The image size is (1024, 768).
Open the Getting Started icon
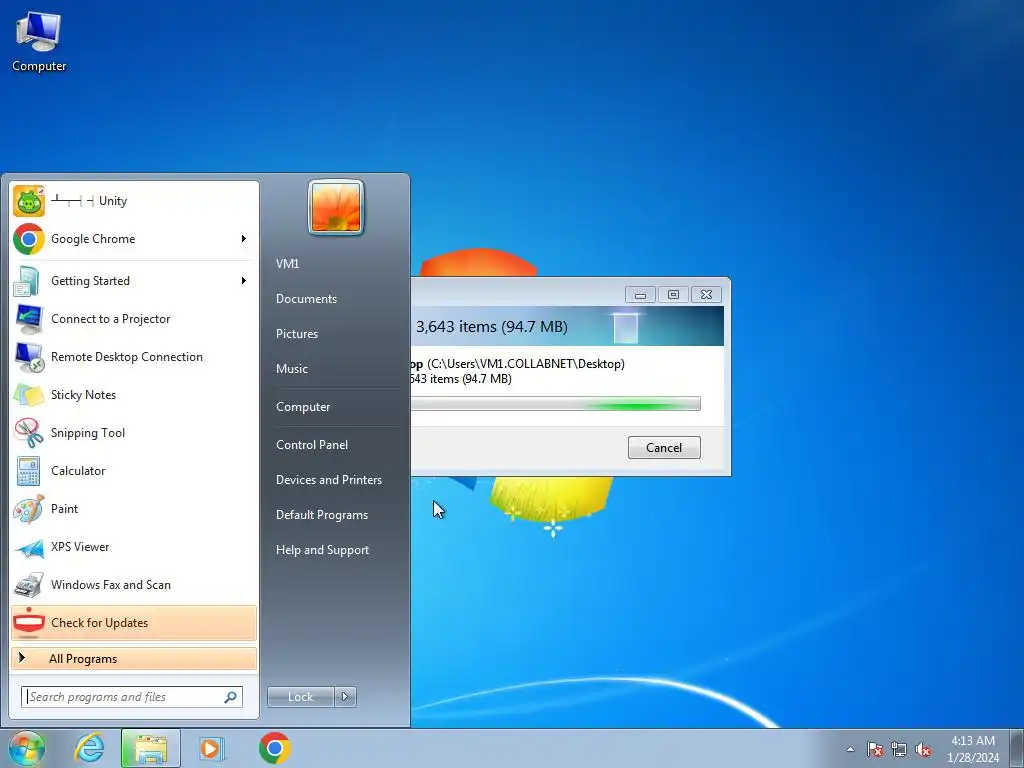29,281
